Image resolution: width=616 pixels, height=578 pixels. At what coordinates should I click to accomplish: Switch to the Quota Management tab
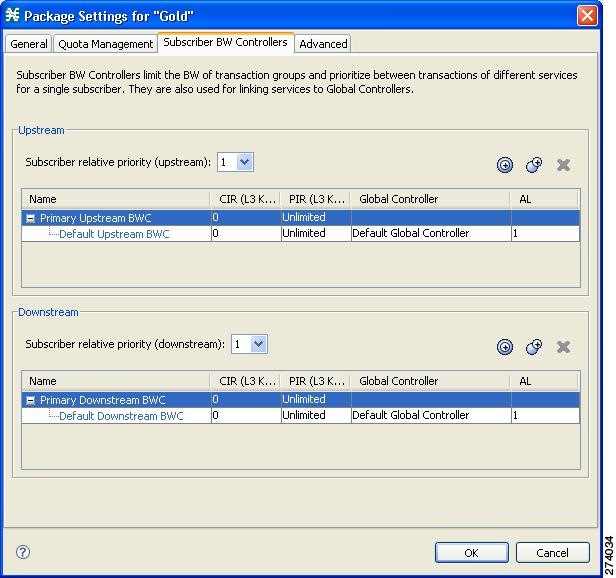pyautogui.click(x=105, y=44)
